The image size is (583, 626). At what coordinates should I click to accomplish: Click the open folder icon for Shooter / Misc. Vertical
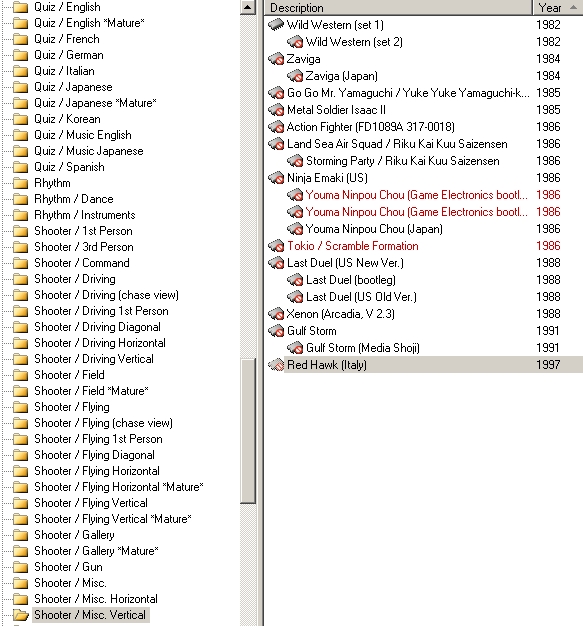coord(21,615)
